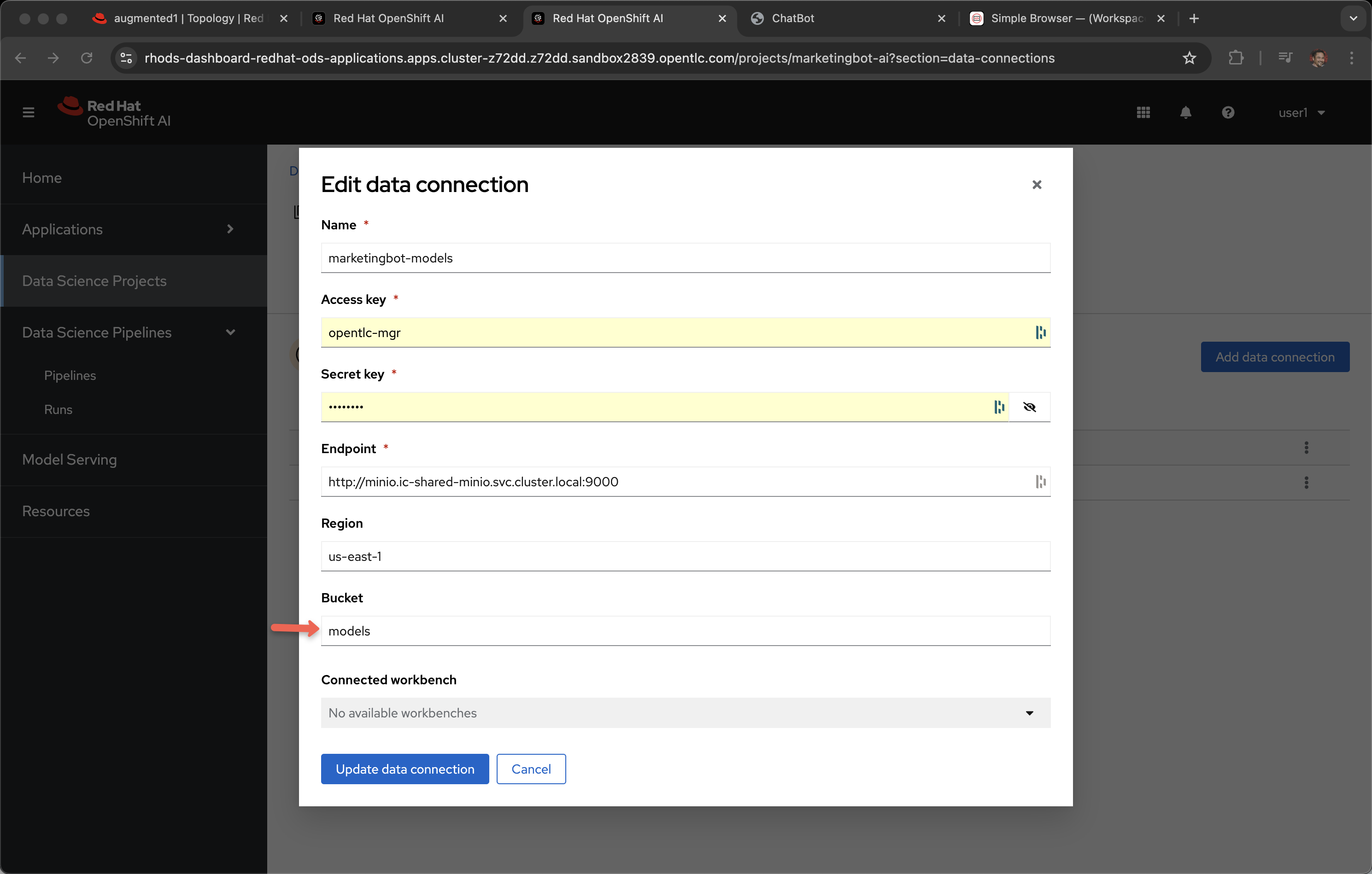Expand the user1 account menu
This screenshot has height=874, width=1372.
click(x=1302, y=113)
